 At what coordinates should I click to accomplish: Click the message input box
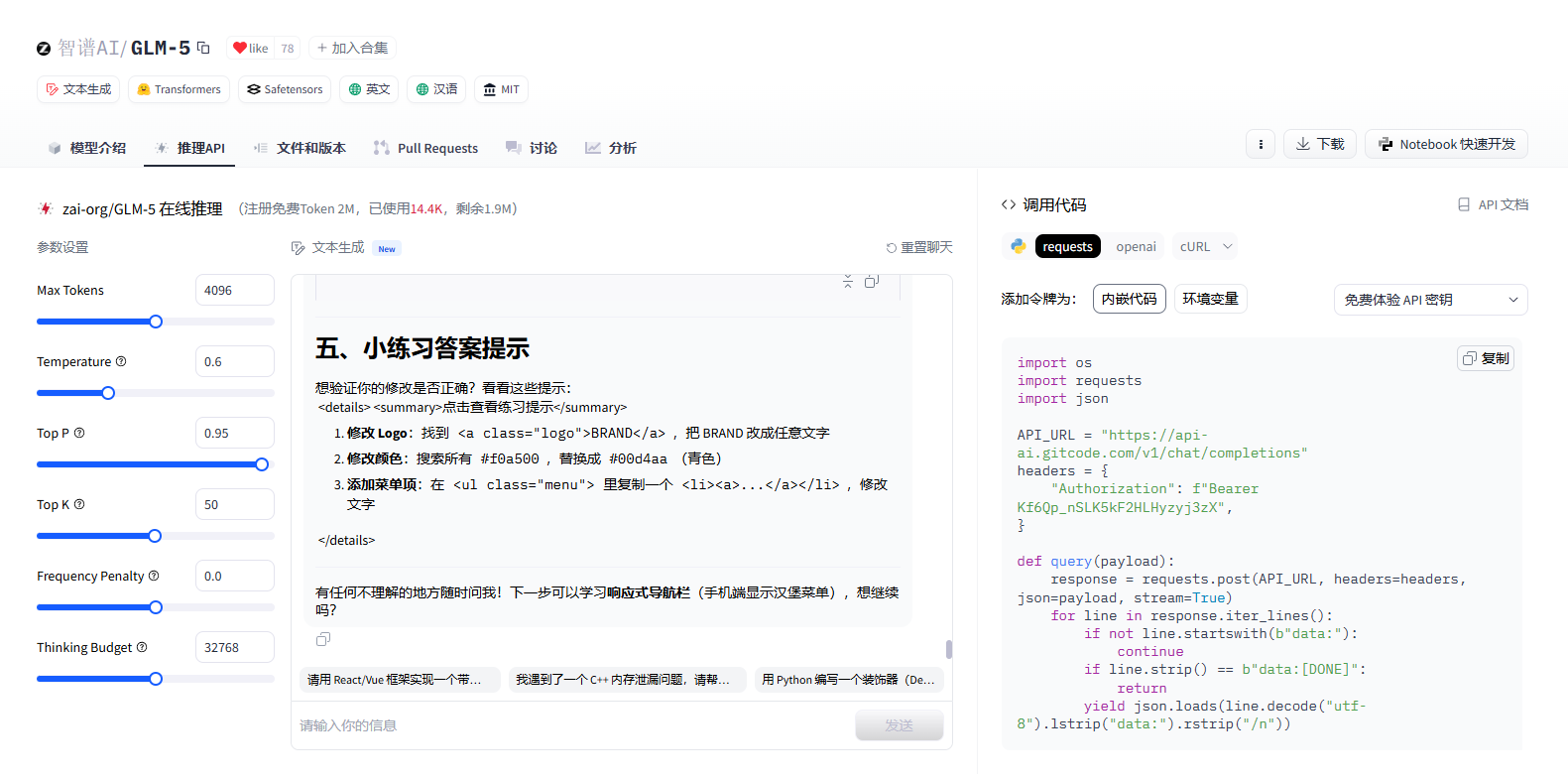pos(573,725)
